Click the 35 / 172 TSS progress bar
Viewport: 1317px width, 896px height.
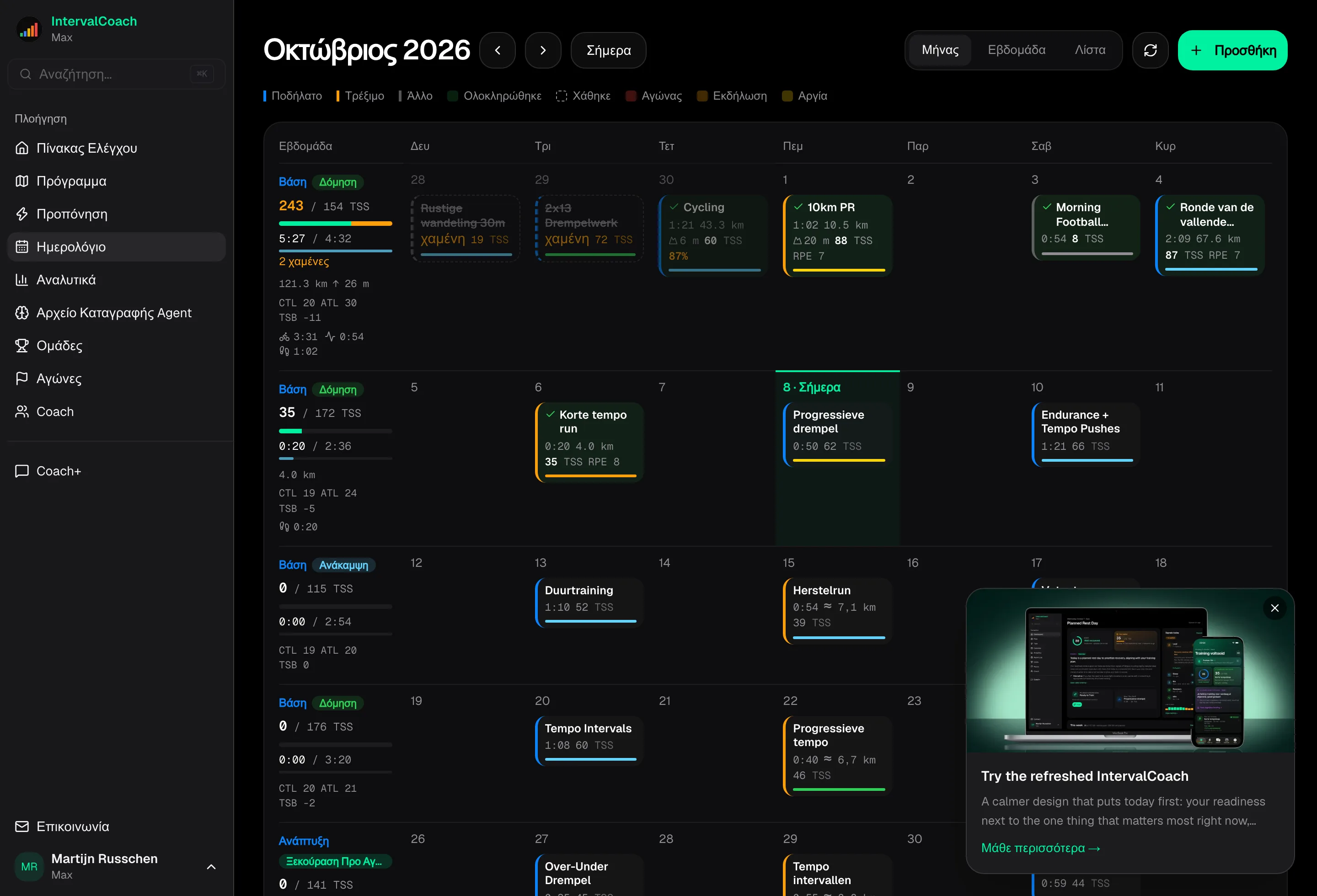tap(336, 431)
